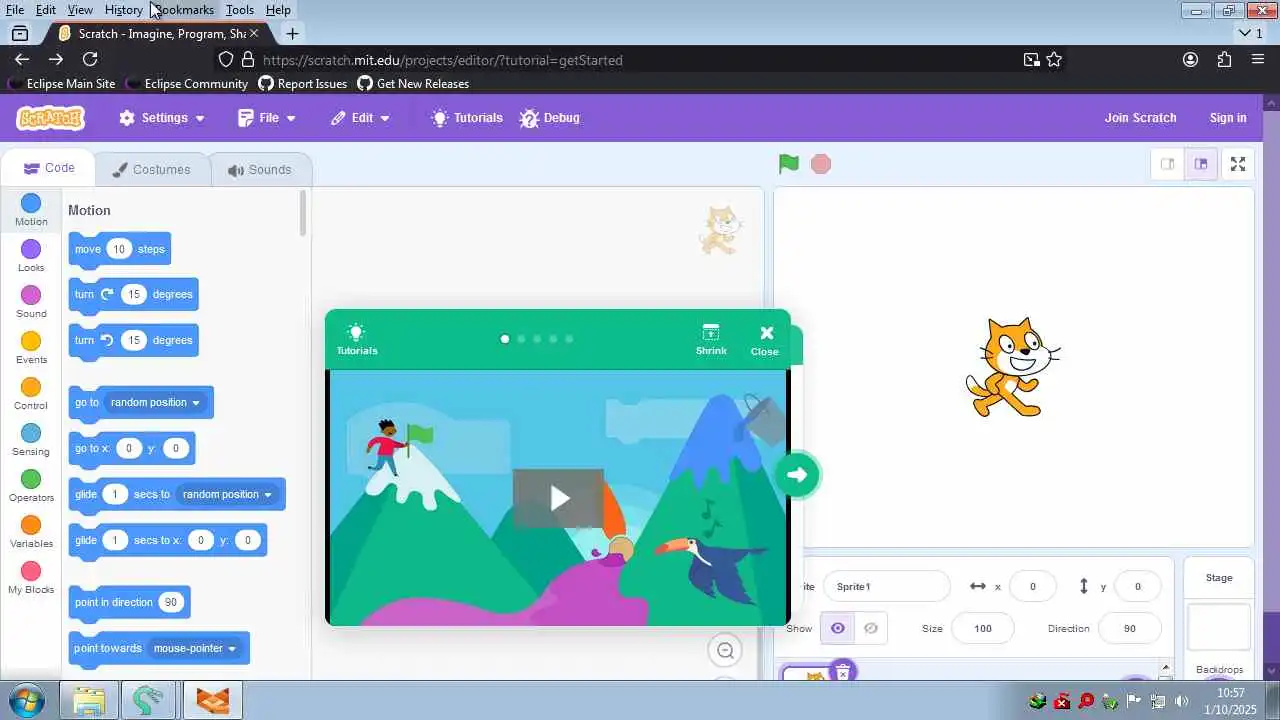Open Tutorials list from card header
1280x720 pixels.
coord(357,340)
